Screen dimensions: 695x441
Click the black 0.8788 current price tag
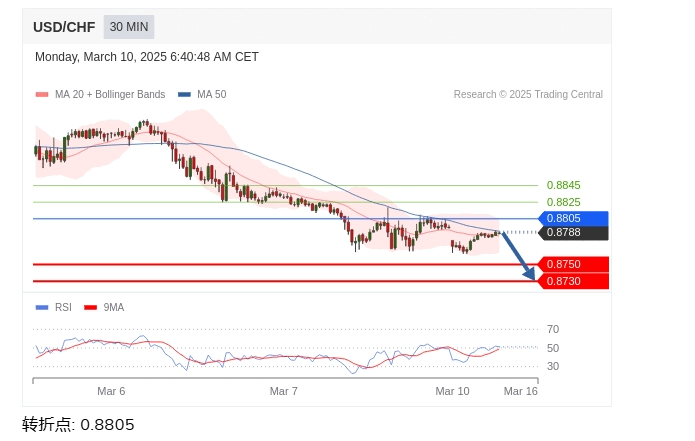point(573,233)
